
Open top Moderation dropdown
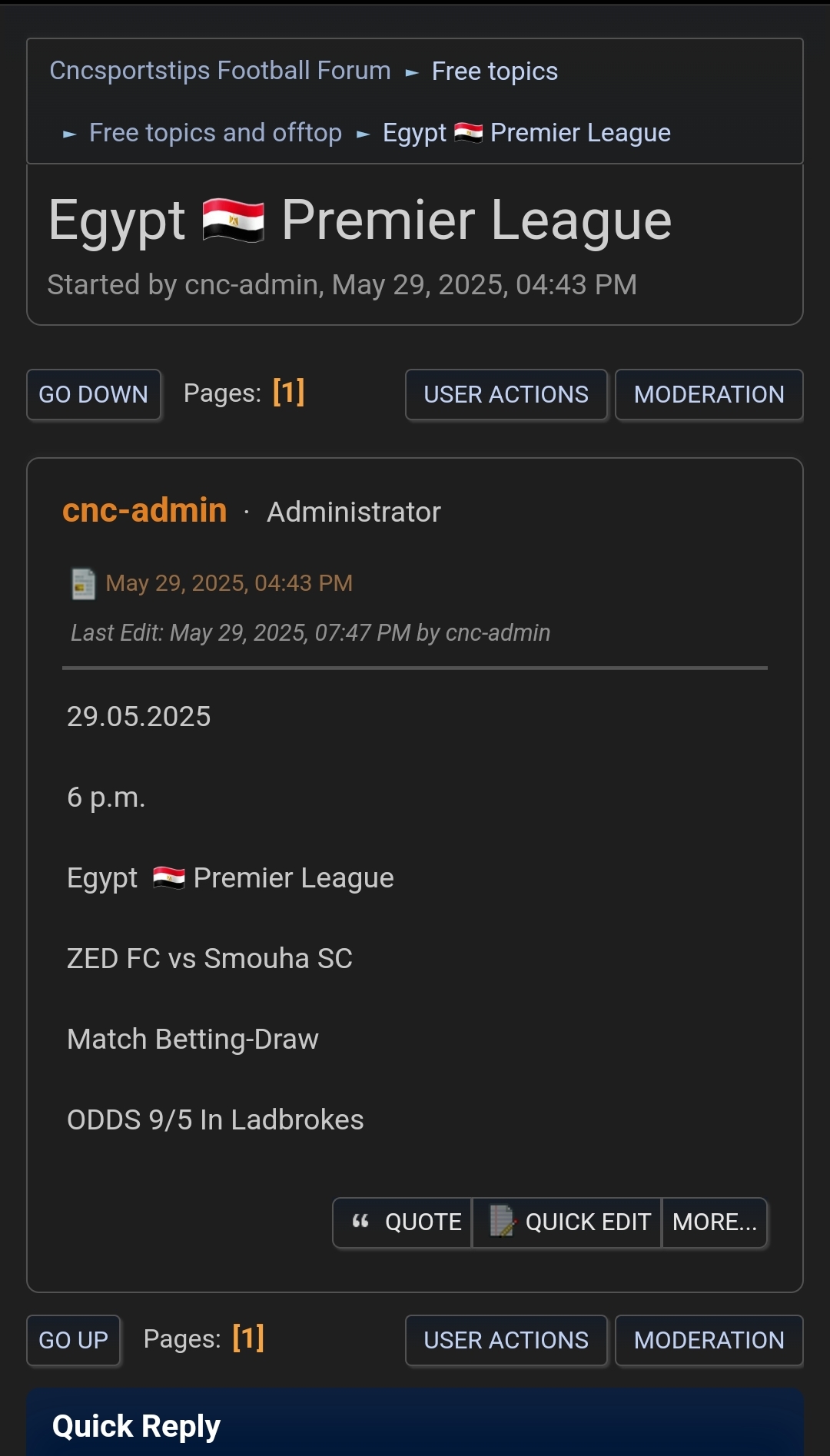pos(709,395)
